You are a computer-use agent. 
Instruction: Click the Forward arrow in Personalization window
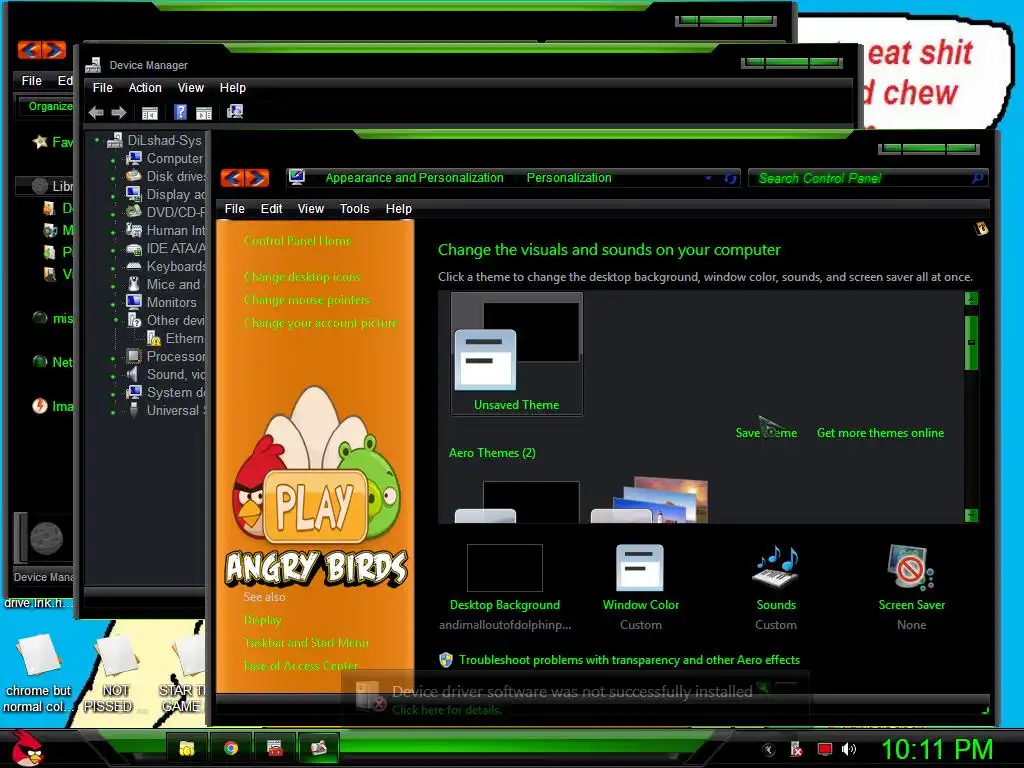[257, 178]
